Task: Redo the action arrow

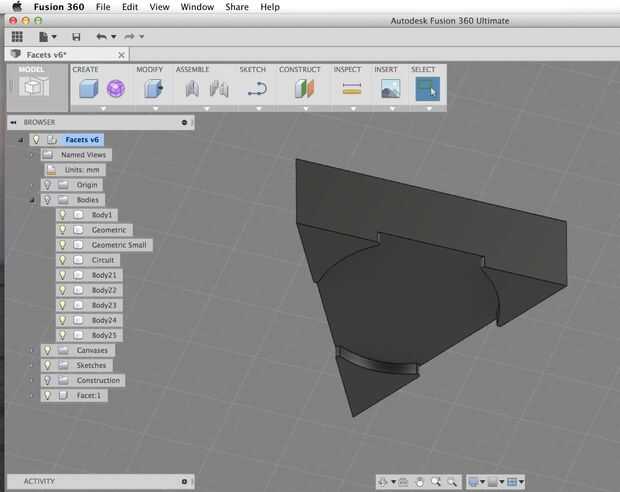Action: click(129, 36)
